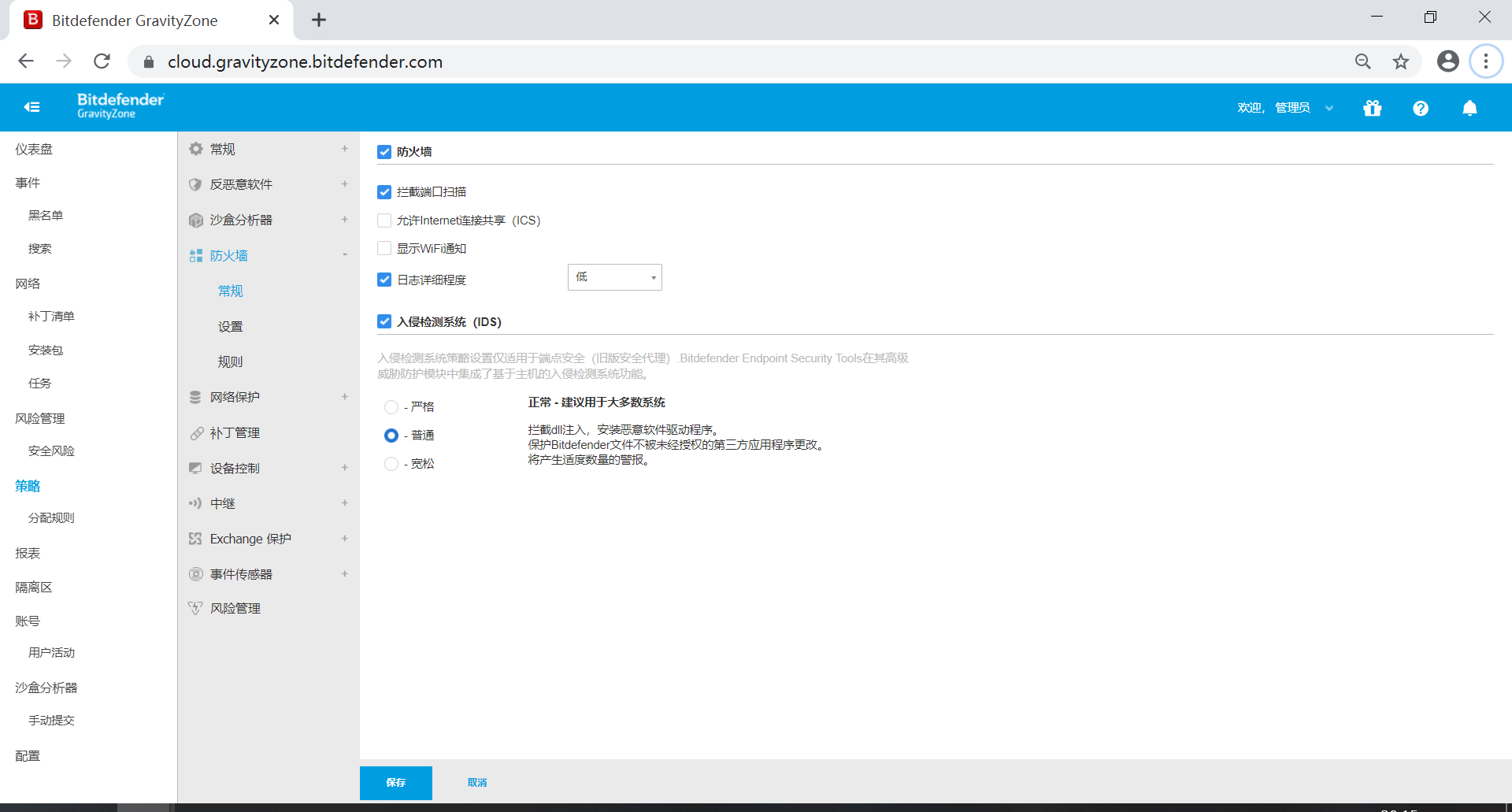Click the 取消 link
1512x812 pixels.
coord(477,783)
